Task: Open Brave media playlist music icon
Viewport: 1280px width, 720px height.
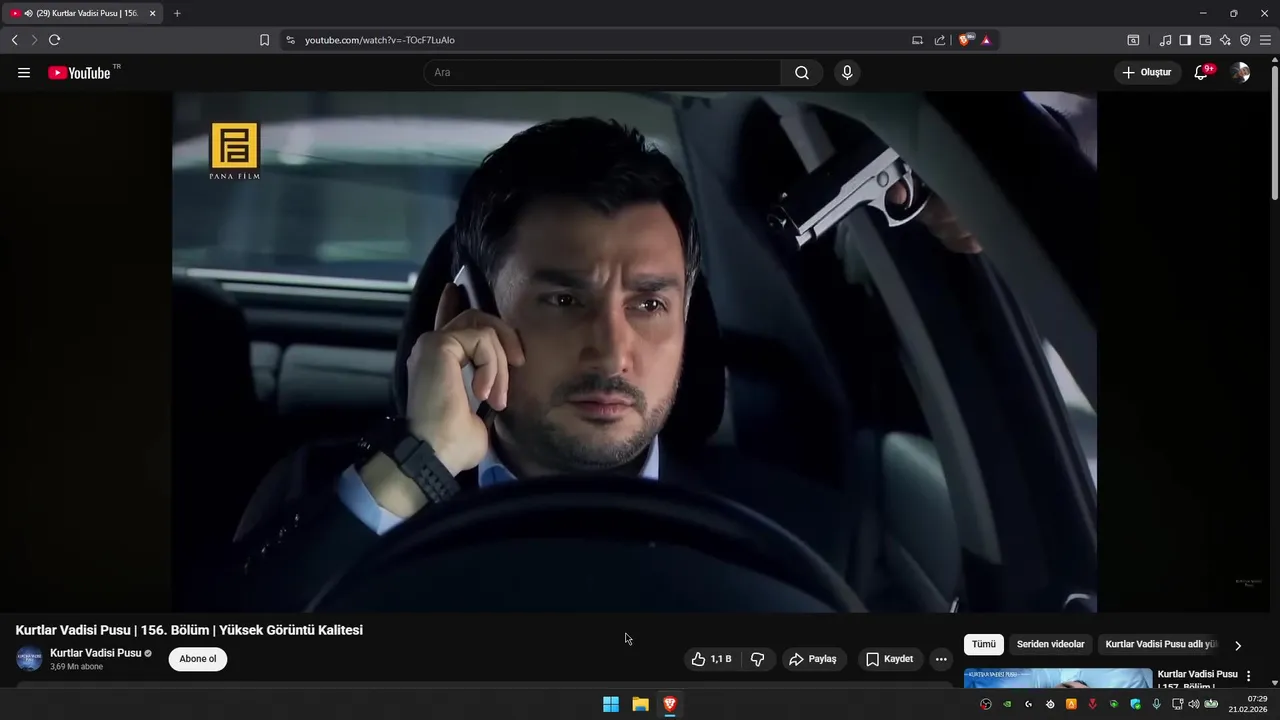Action: click(x=1165, y=40)
